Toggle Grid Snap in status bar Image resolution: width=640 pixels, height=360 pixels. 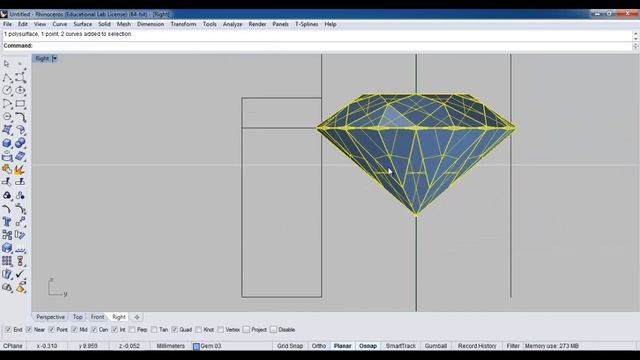[x=290, y=346]
